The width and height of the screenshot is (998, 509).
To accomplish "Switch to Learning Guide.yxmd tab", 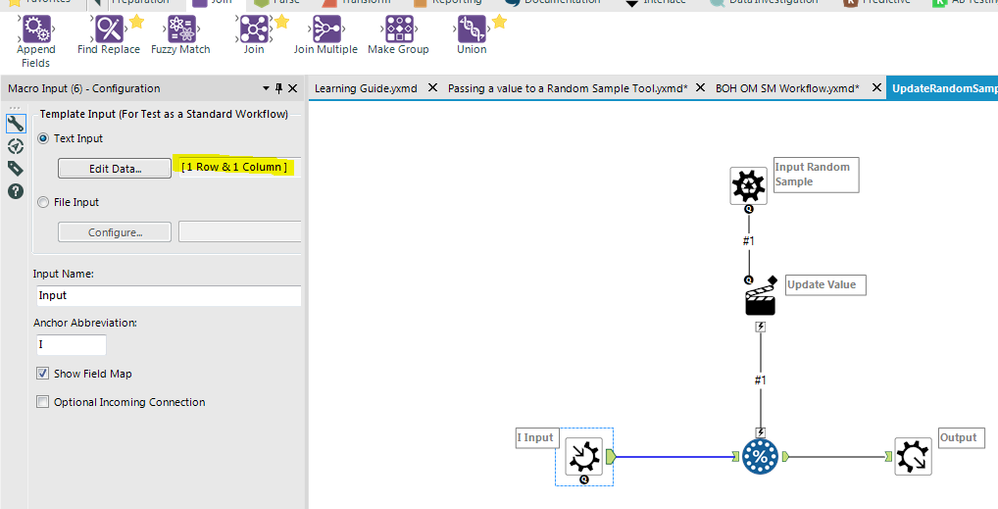I will tap(366, 88).
